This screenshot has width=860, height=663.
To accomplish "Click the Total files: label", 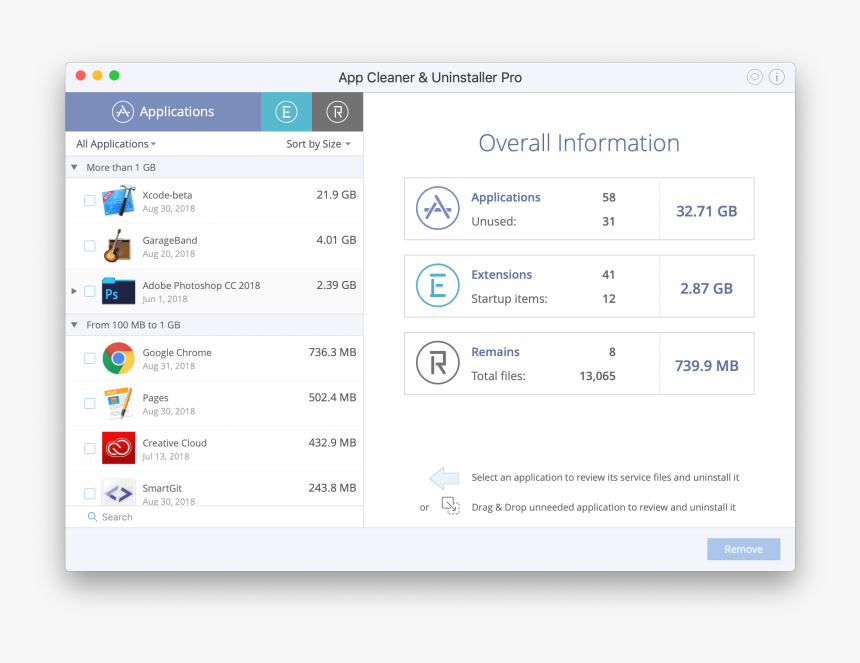I will tap(498, 376).
